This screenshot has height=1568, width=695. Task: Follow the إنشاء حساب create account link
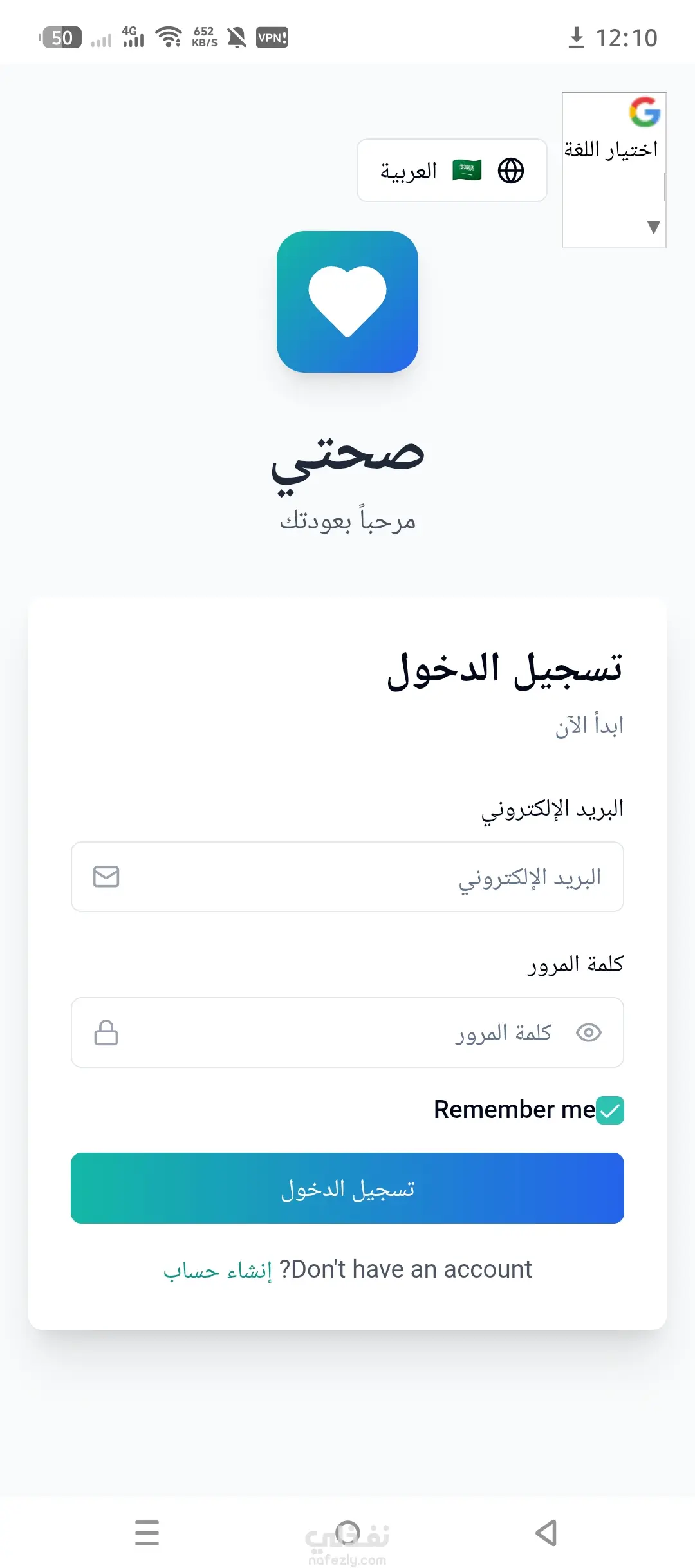point(218,1270)
